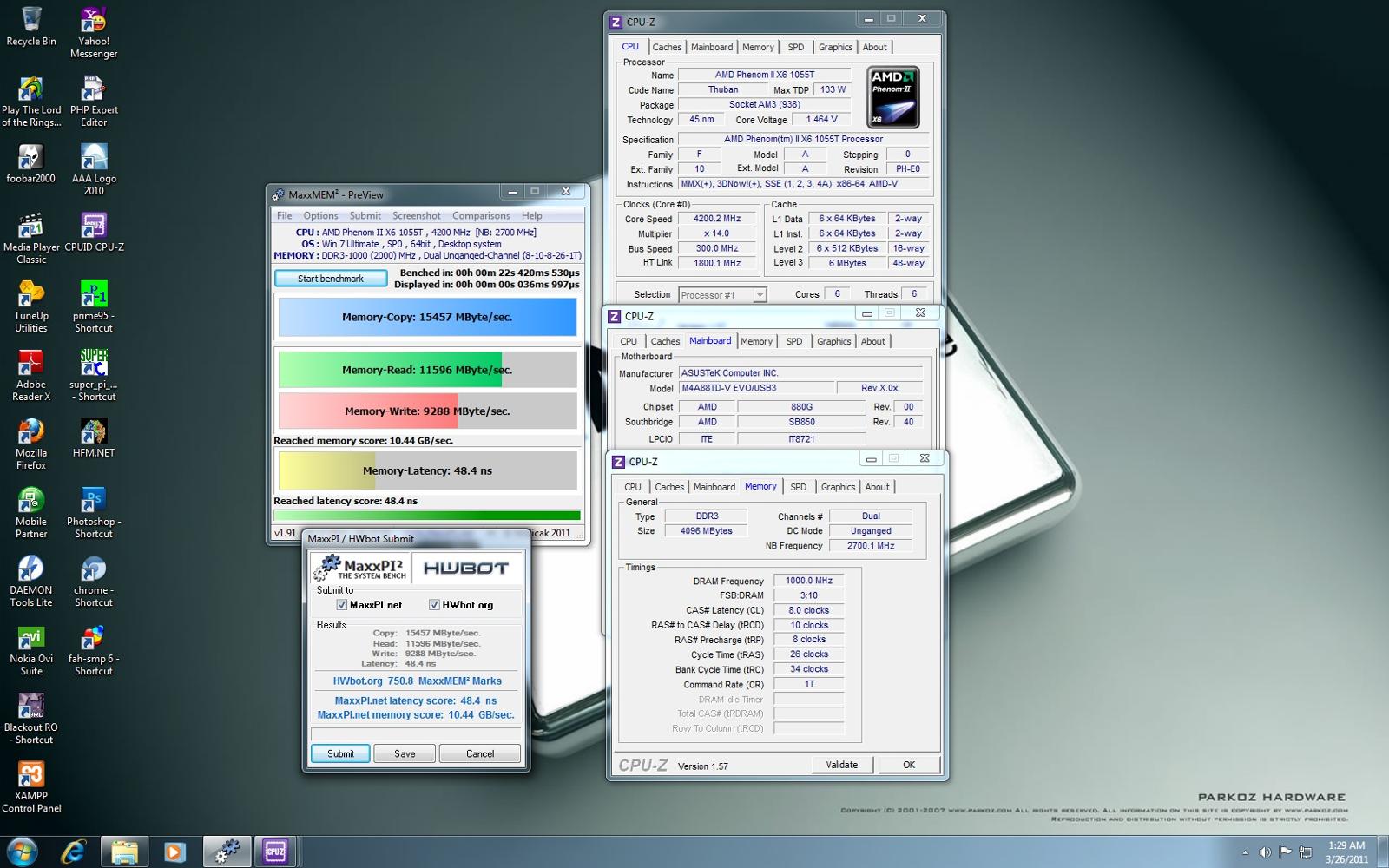Screen dimensions: 1389x868
Task: Switch to CPU-Z taskbar button
Action: click(x=275, y=852)
